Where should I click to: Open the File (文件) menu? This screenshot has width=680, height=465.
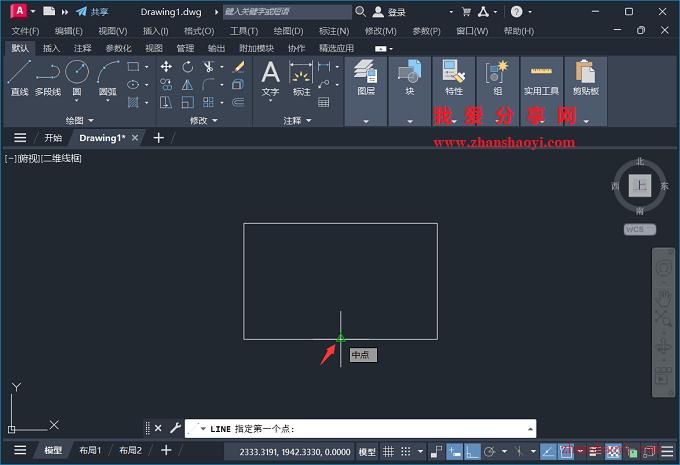25,31
